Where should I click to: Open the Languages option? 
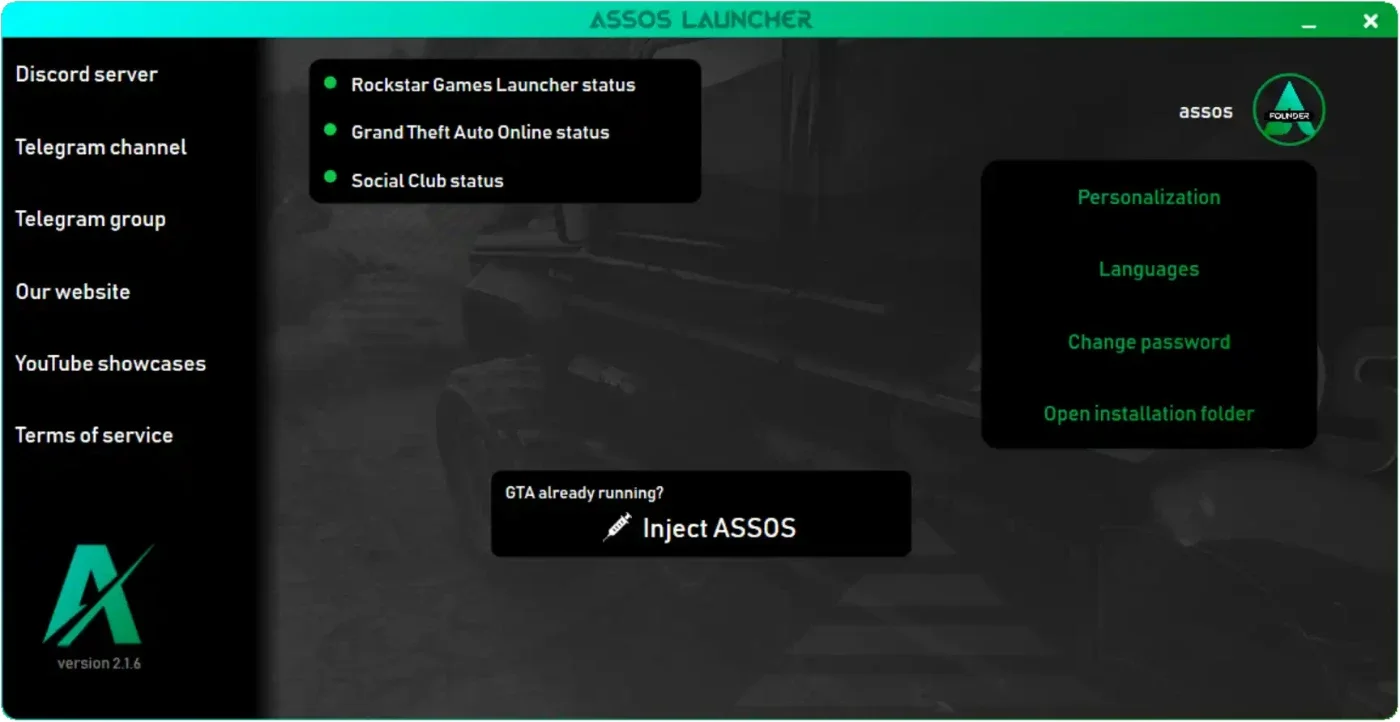1148,270
